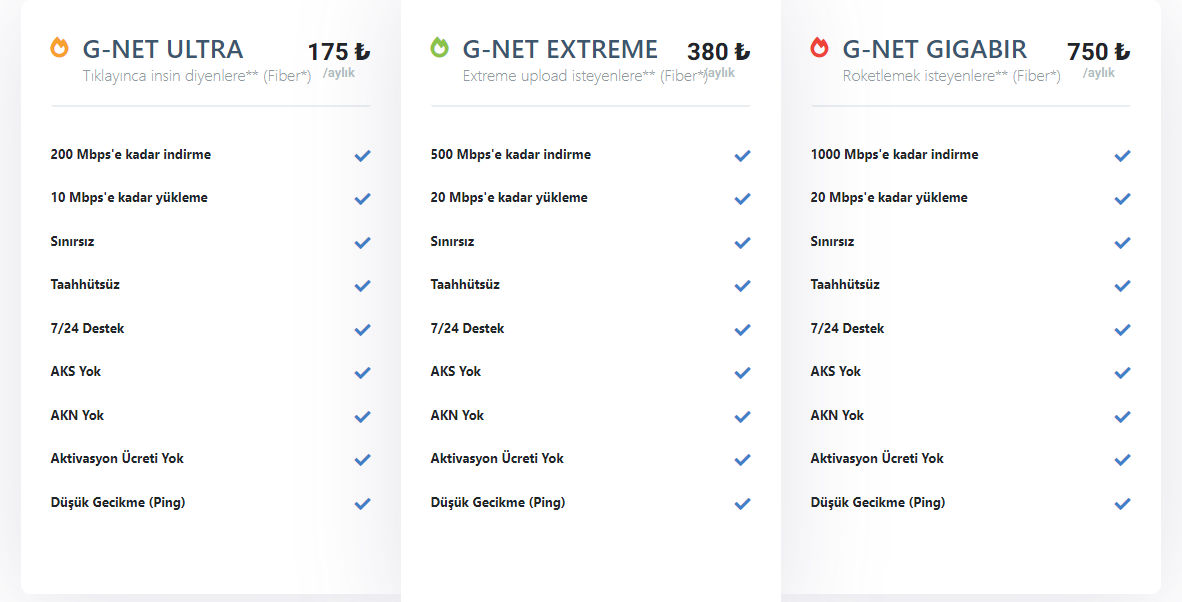Select the G-NET ULTRA plan title
The height and width of the screenshot is (602, 1182).
pos(162,49)
